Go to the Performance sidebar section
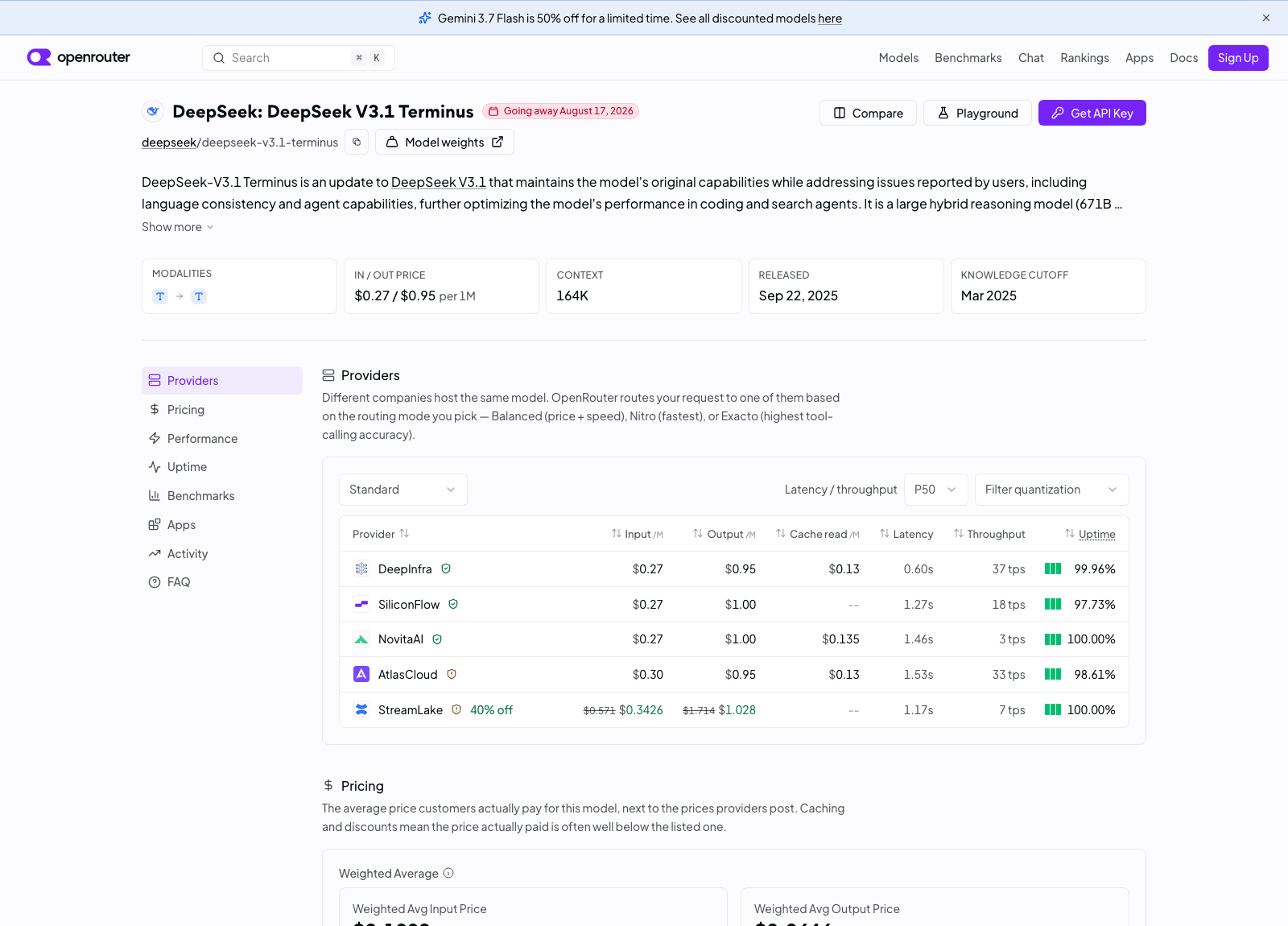Screen dimensions: 1288x926 point(222,439)
